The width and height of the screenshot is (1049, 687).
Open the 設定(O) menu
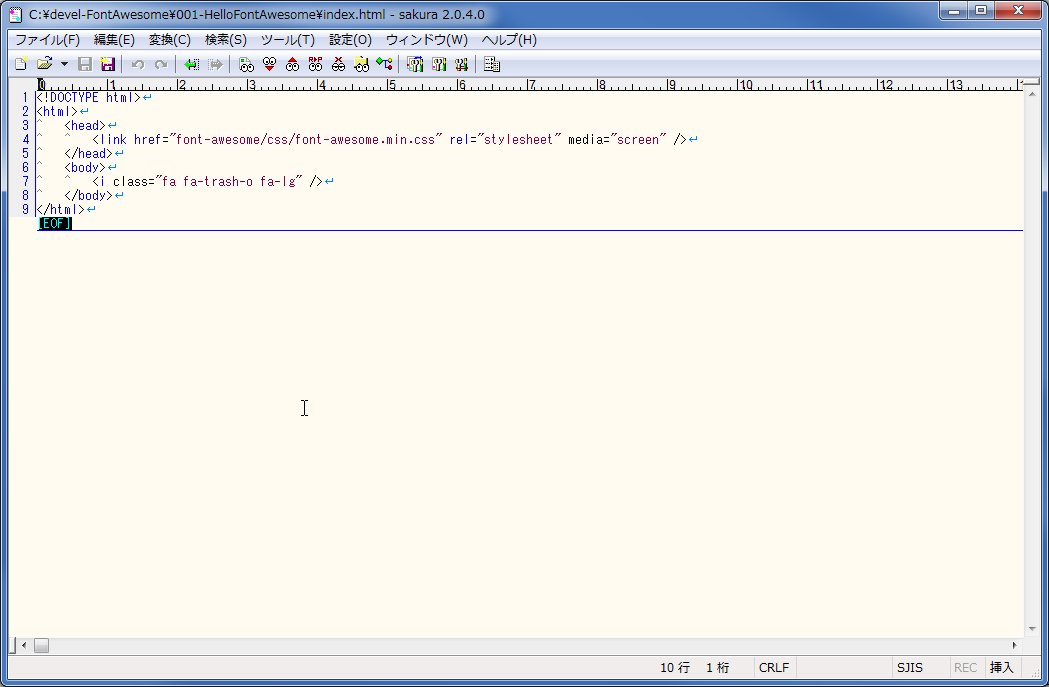click(351, 39)
